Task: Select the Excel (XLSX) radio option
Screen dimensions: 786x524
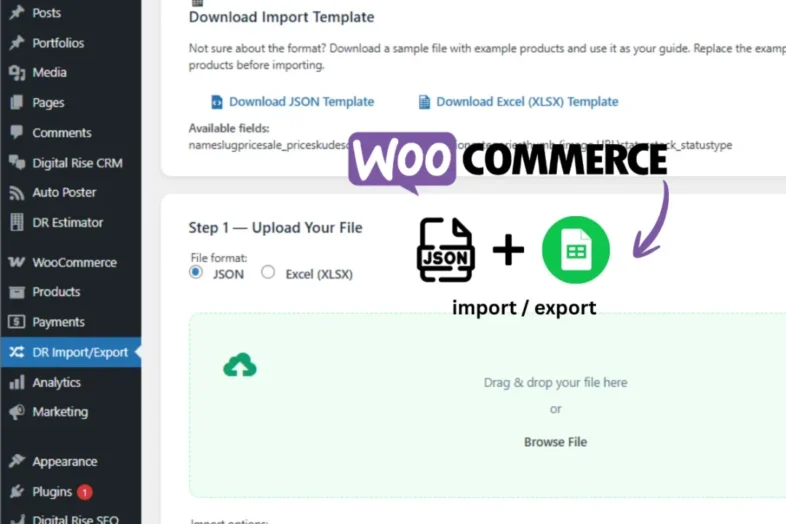Action: point(268,272)
